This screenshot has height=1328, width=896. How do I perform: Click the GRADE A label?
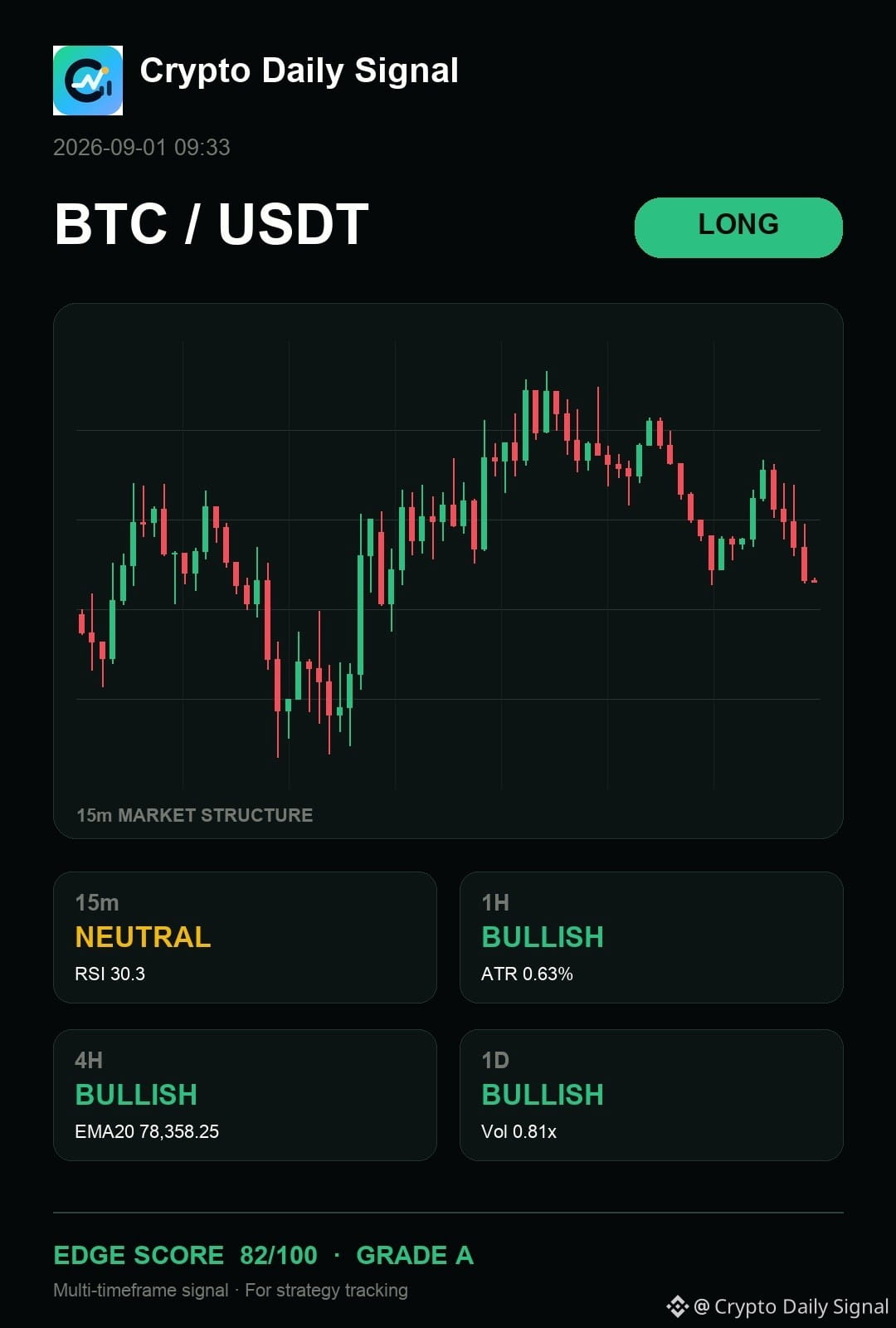click(x=415, y=1255)
